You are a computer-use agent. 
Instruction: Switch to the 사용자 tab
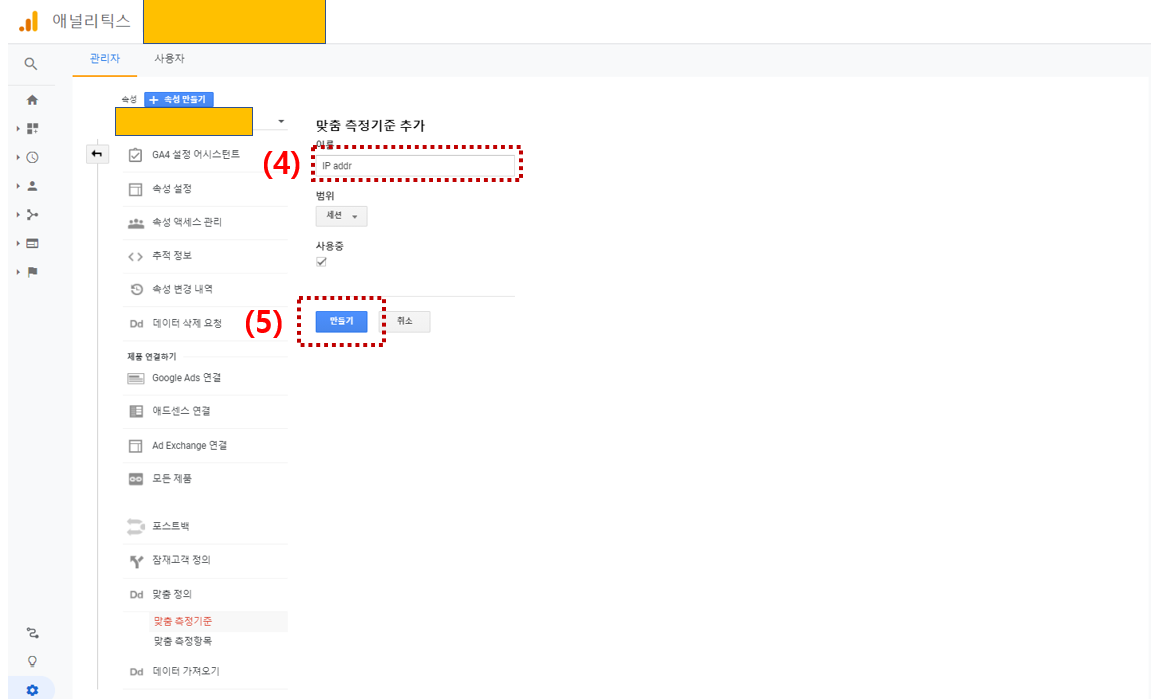click(169, 59)
